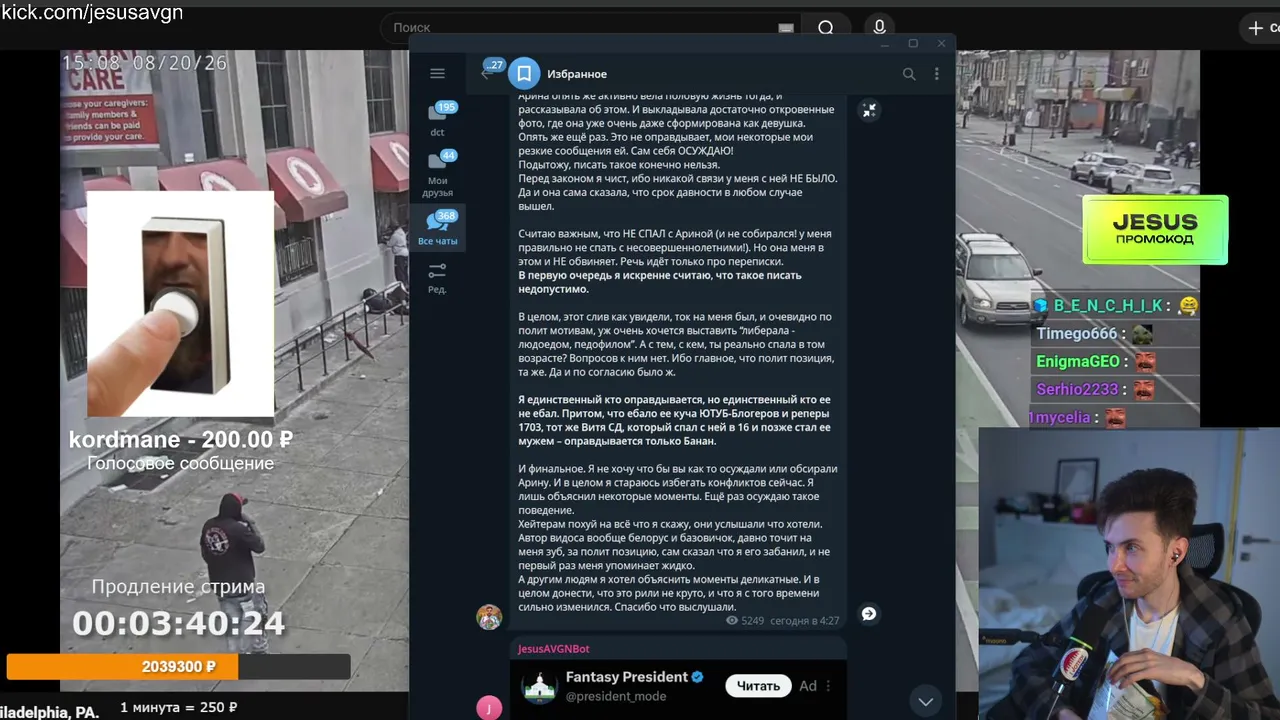Screen dimensions: 1280x720
Task: Click the magnifier search button in browser
Action: pyautogui.click(x=826, y=28)
